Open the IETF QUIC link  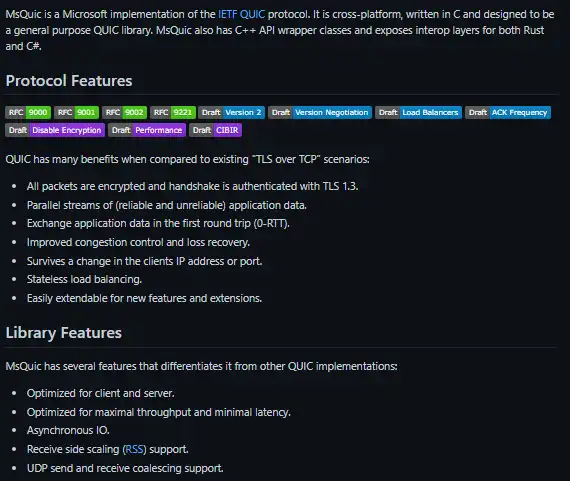pos(241,14)
